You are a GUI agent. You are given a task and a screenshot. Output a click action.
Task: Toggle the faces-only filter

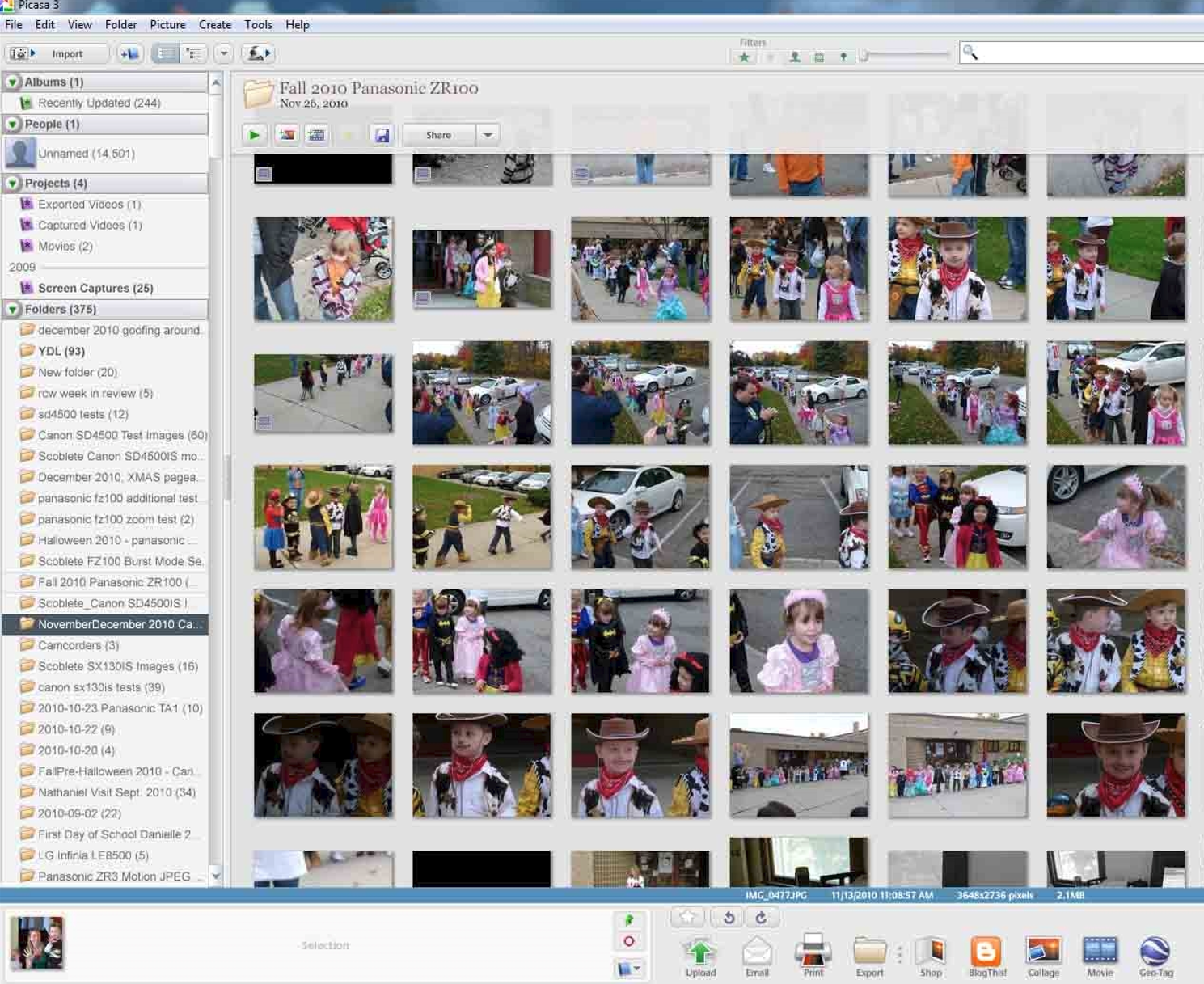pos(795,57)
